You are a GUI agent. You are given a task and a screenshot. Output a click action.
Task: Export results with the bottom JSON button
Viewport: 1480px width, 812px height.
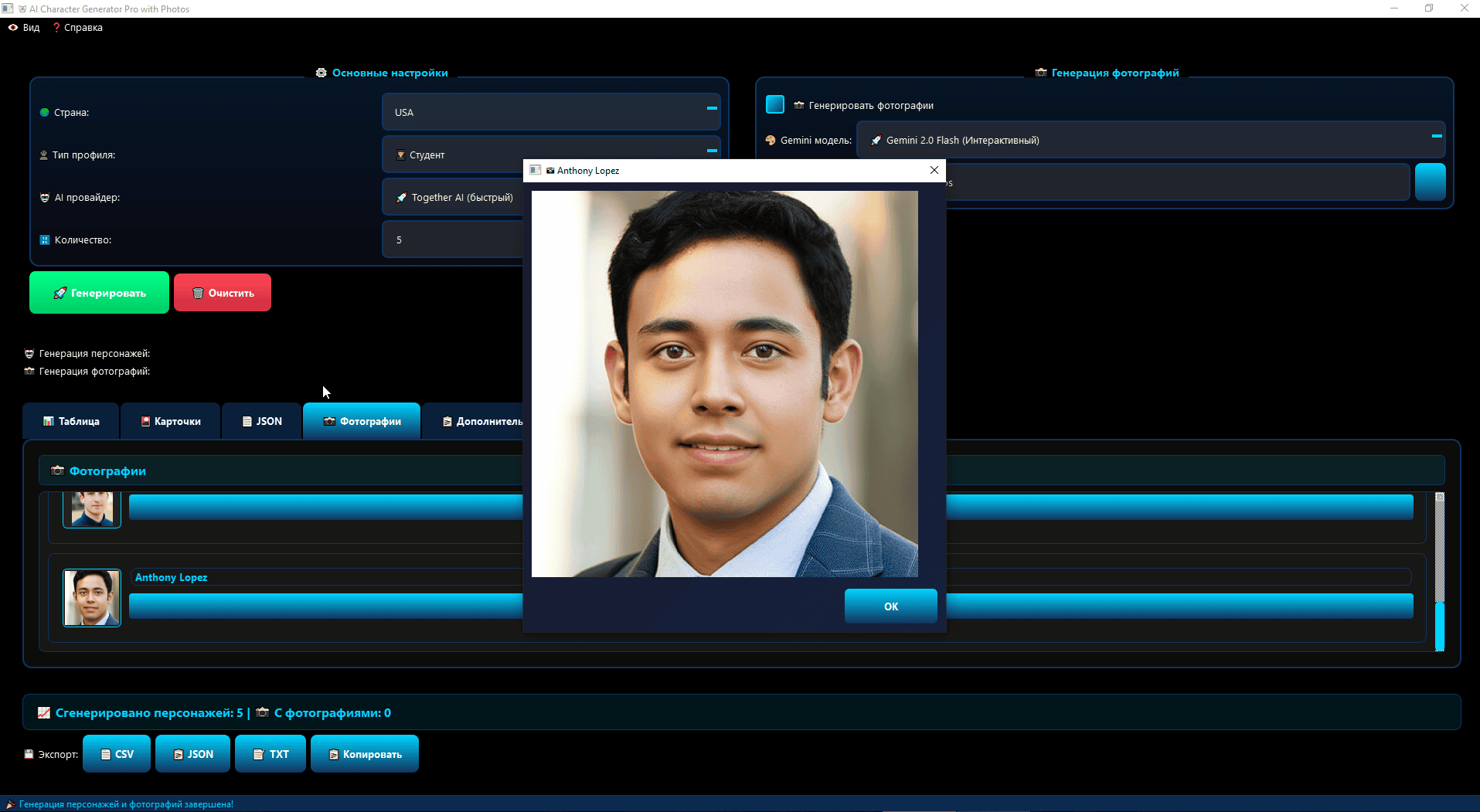[192, 754]
